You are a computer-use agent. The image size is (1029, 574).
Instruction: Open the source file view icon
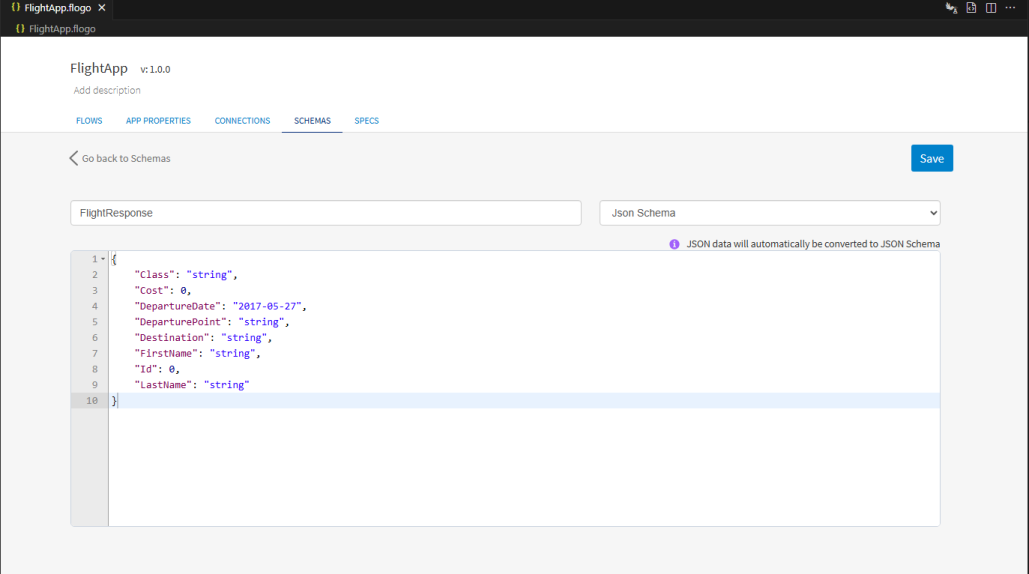pyautogui.click(x=971, y=8)
